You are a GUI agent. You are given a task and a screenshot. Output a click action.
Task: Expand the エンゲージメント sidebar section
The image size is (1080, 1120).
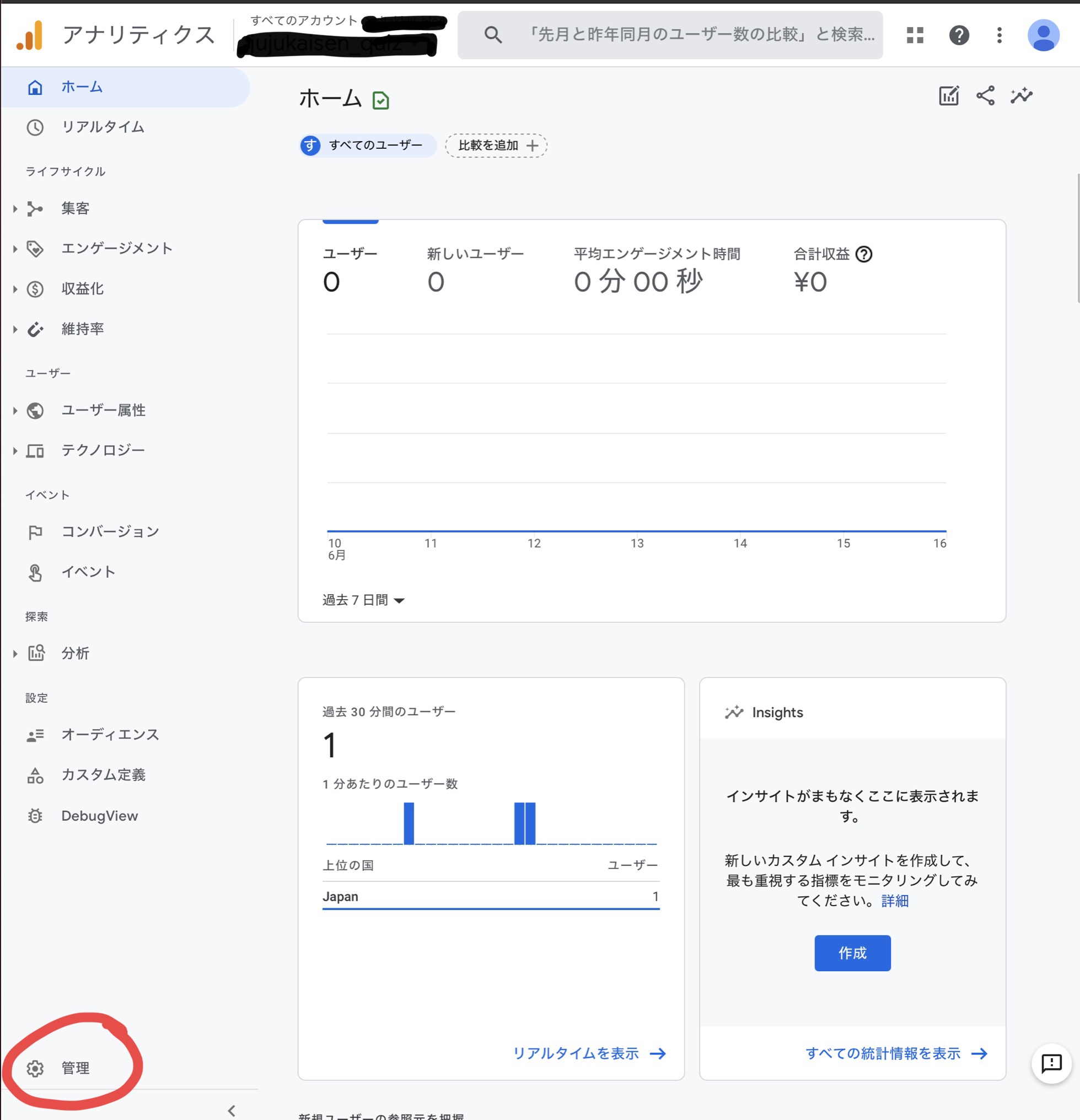116,249
